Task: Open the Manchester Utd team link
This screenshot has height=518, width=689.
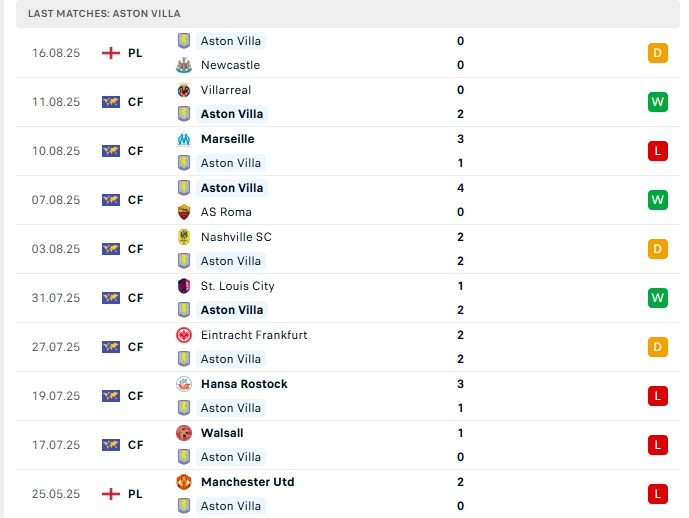Action: pos(247,482)
